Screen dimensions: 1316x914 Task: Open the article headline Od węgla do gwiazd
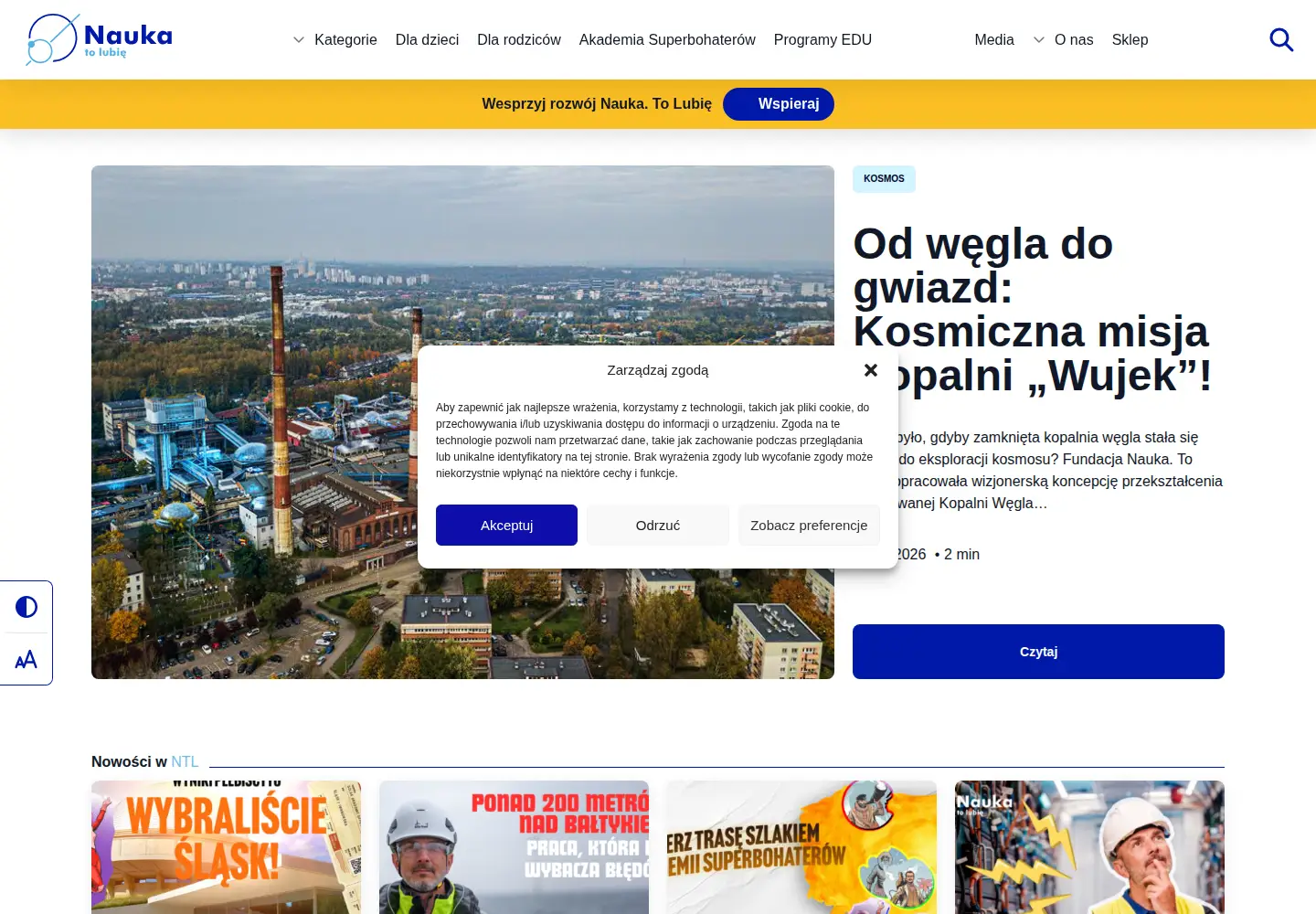(x=1033, y=309)
